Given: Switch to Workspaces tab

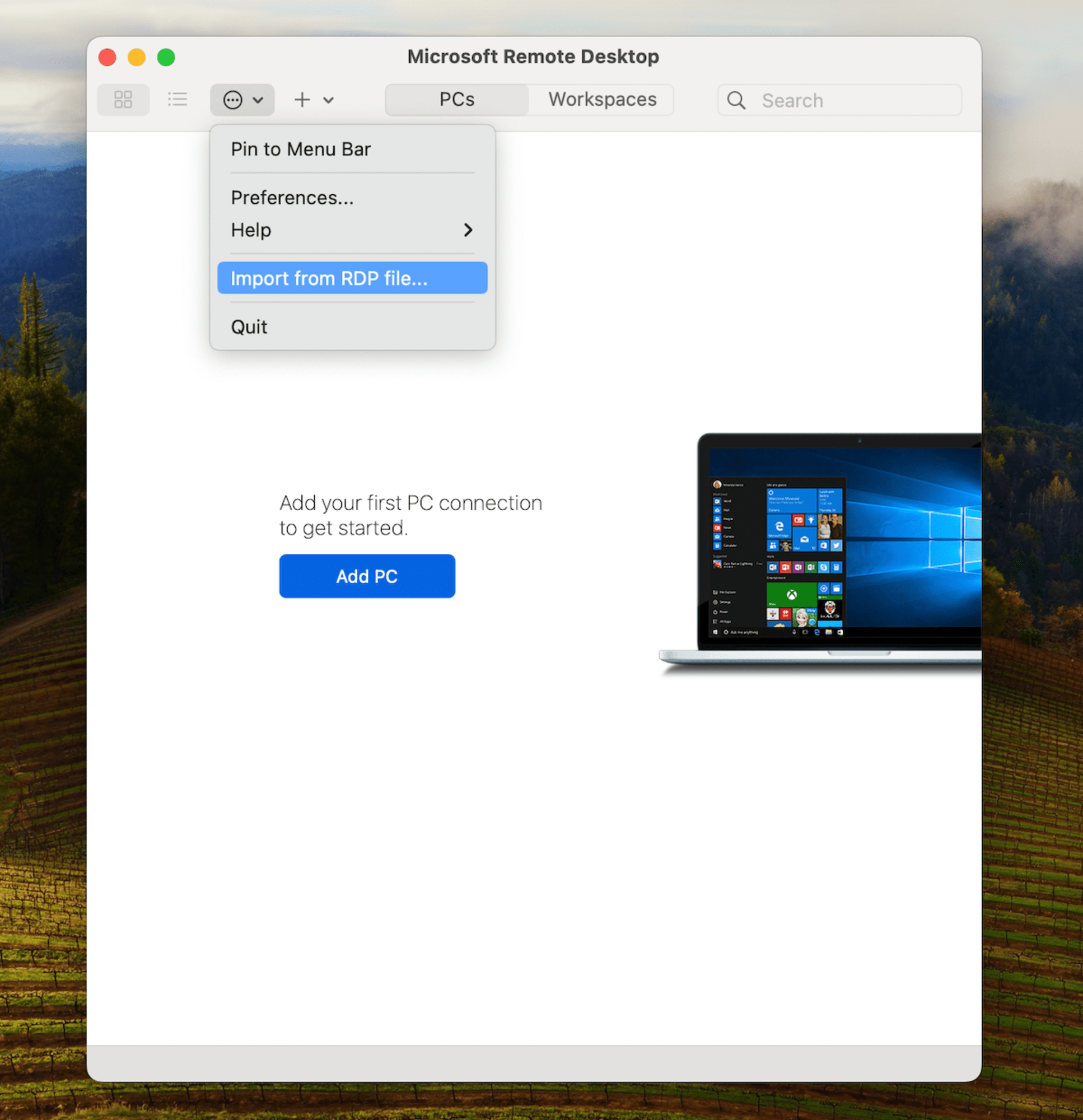Looking at the screenshot, I should tap(603, 100).
